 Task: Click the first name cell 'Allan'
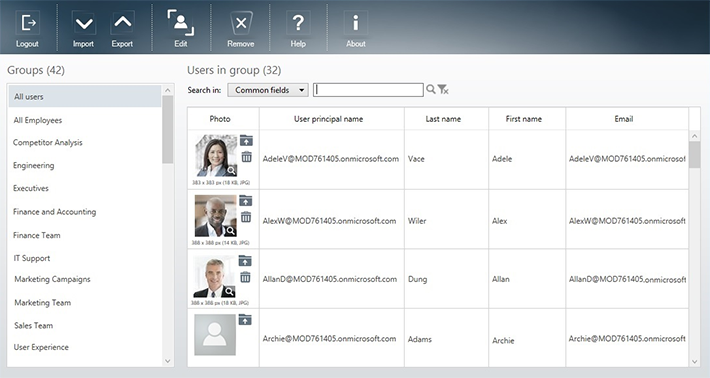(527, 279)
